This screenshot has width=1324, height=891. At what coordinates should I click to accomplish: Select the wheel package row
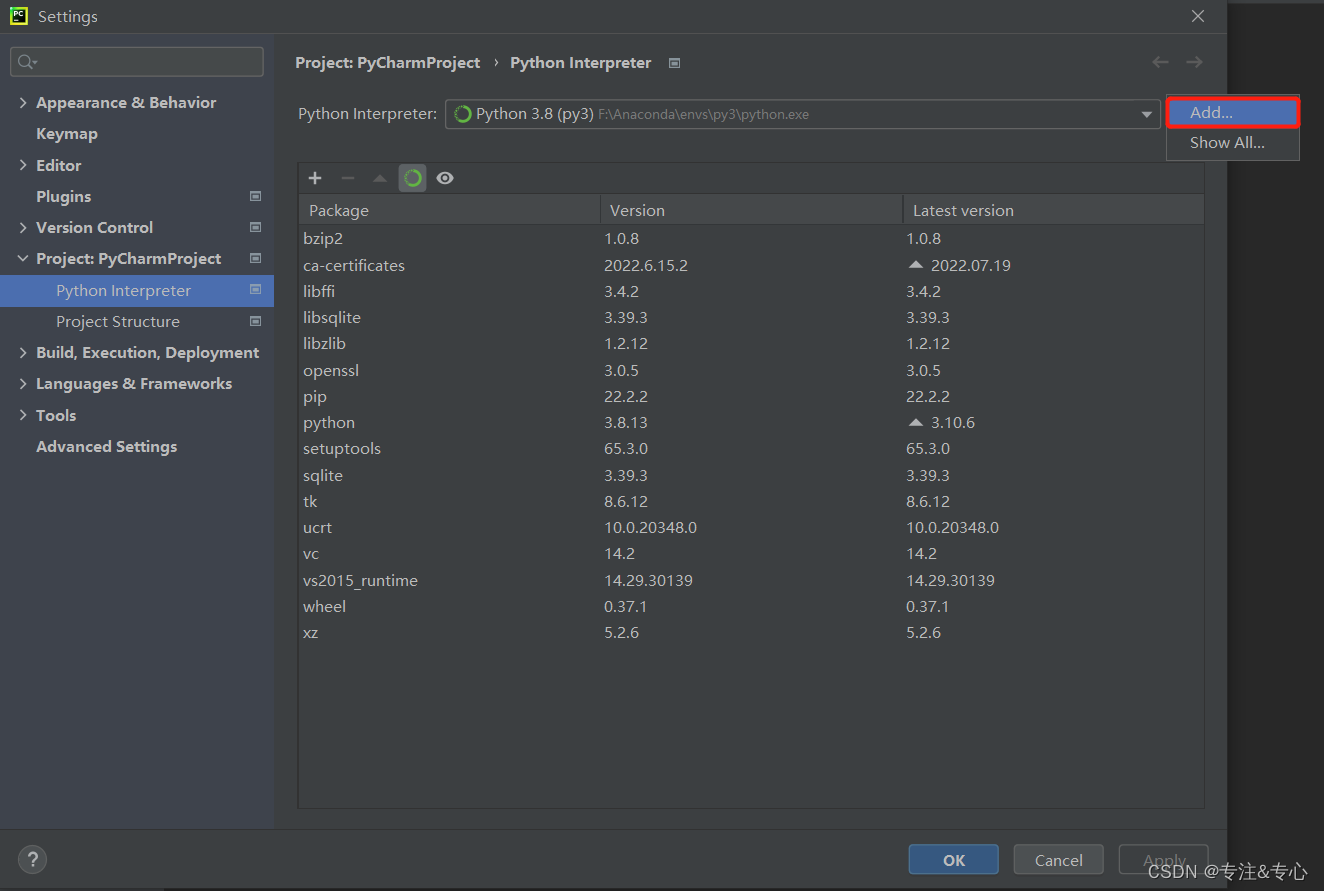751,606
